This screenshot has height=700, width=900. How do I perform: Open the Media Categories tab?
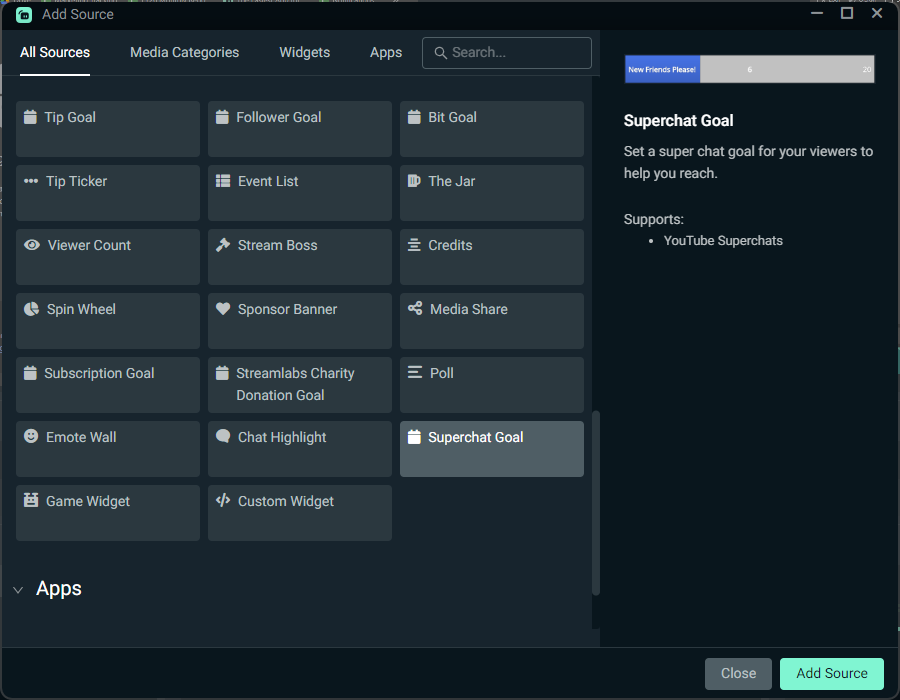[184, 52]
